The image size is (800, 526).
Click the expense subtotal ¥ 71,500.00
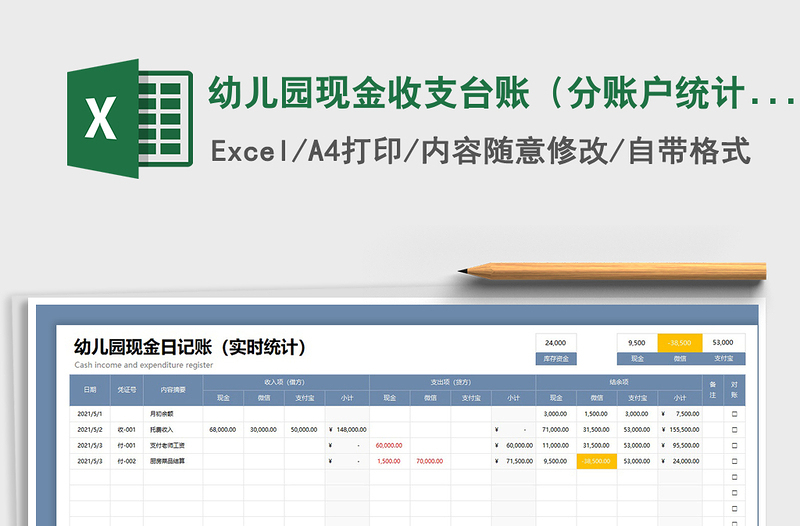click(x=514, y=461)
